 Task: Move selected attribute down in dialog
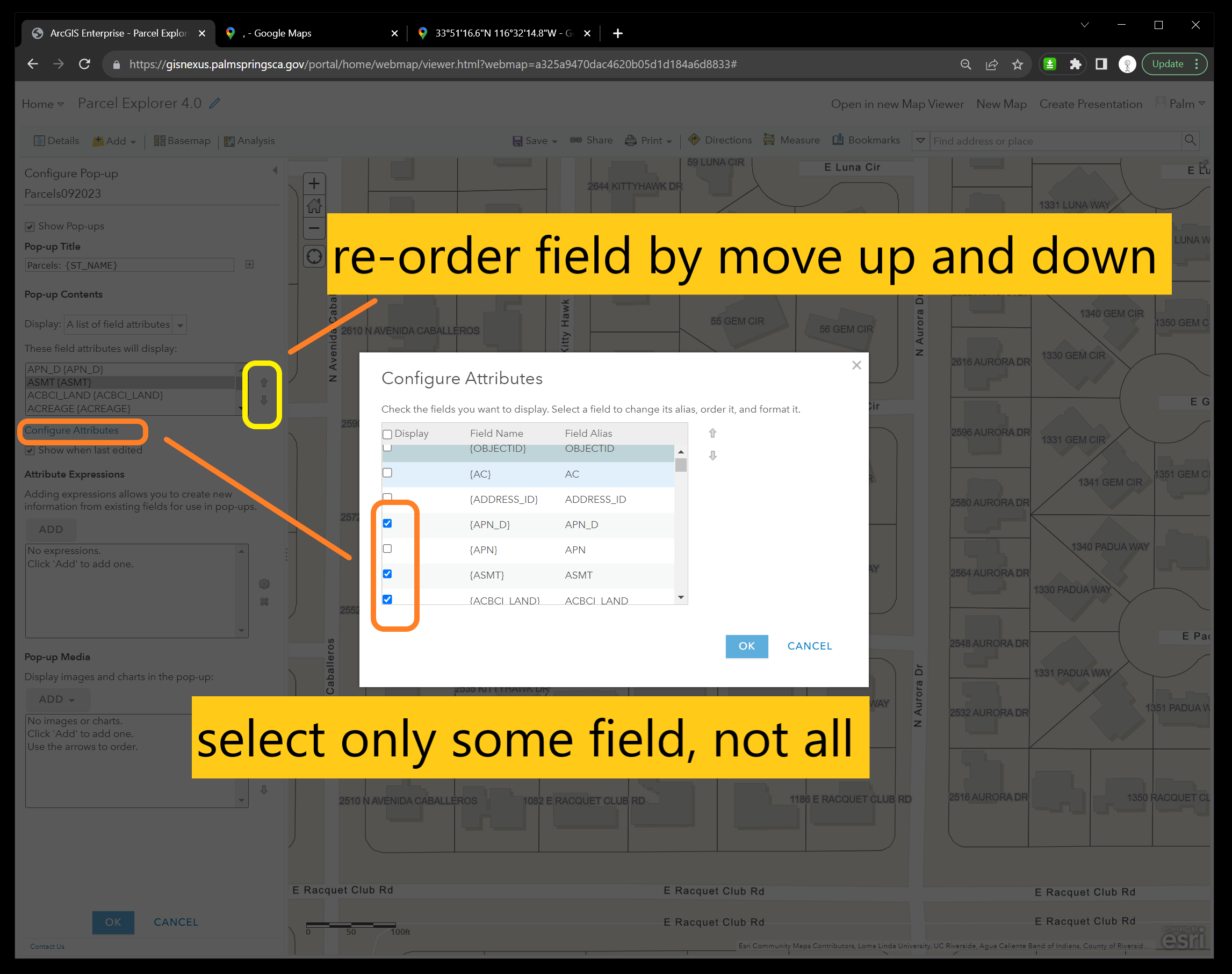click(x=712, y=456)
